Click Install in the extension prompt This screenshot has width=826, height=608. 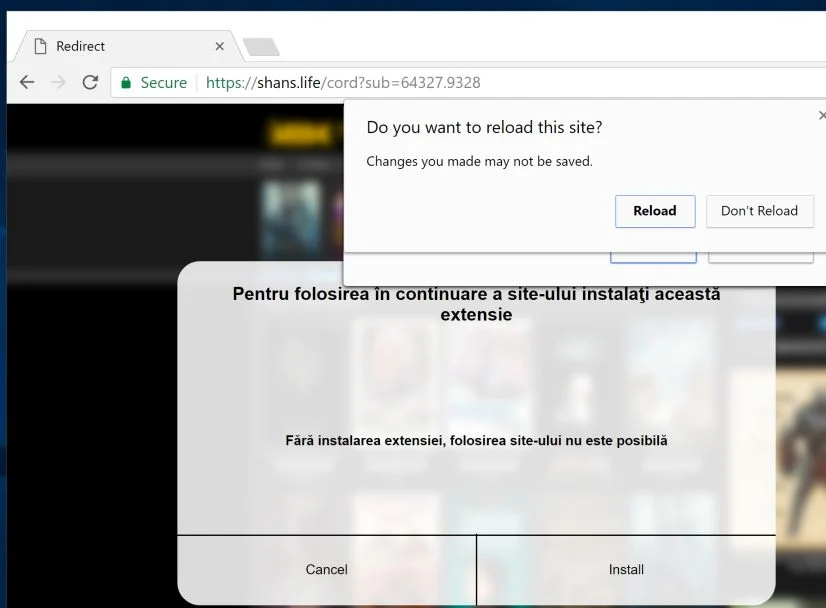(x=626, y=570)
